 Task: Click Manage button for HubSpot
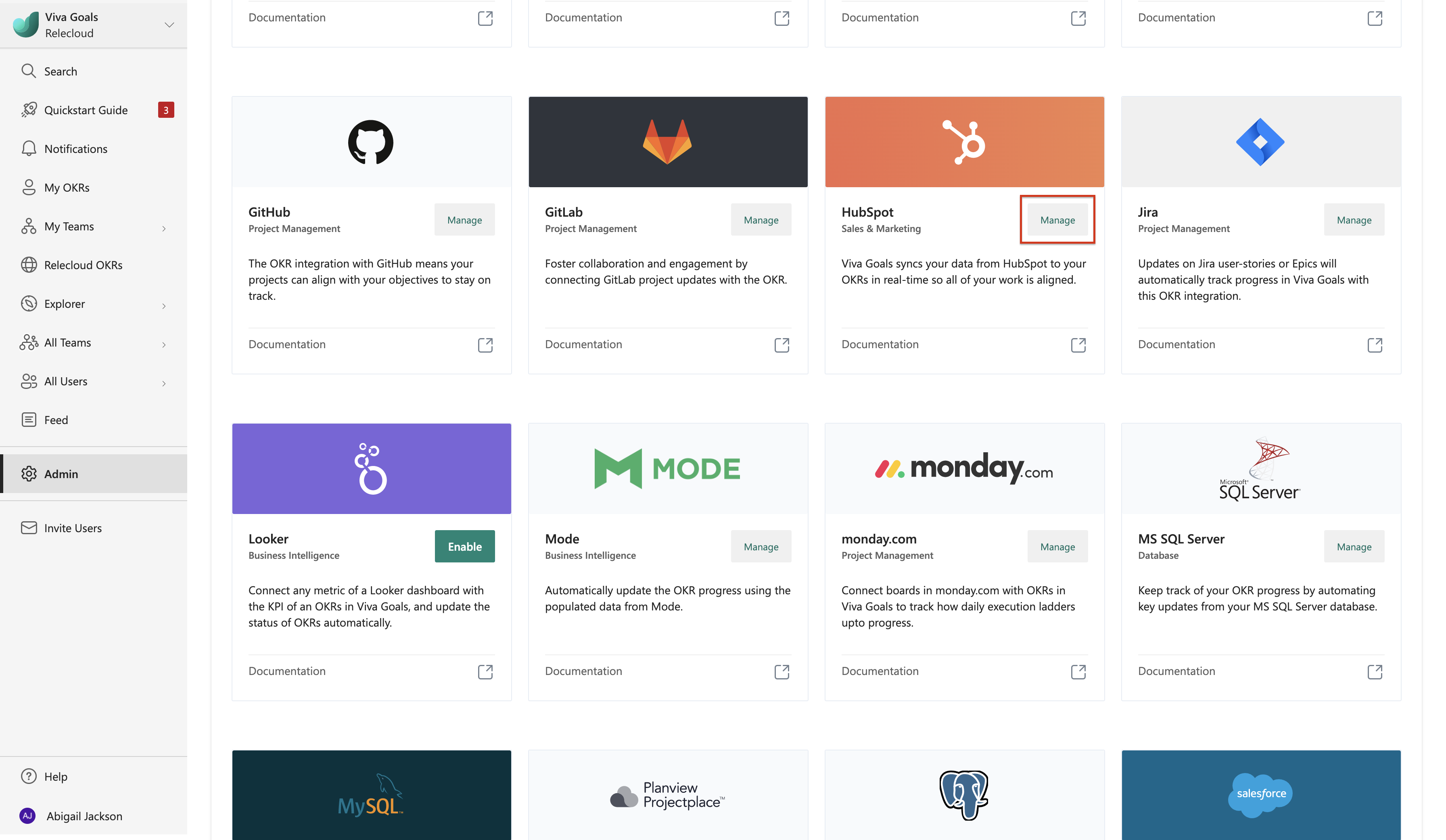(x=1057, y=220)
